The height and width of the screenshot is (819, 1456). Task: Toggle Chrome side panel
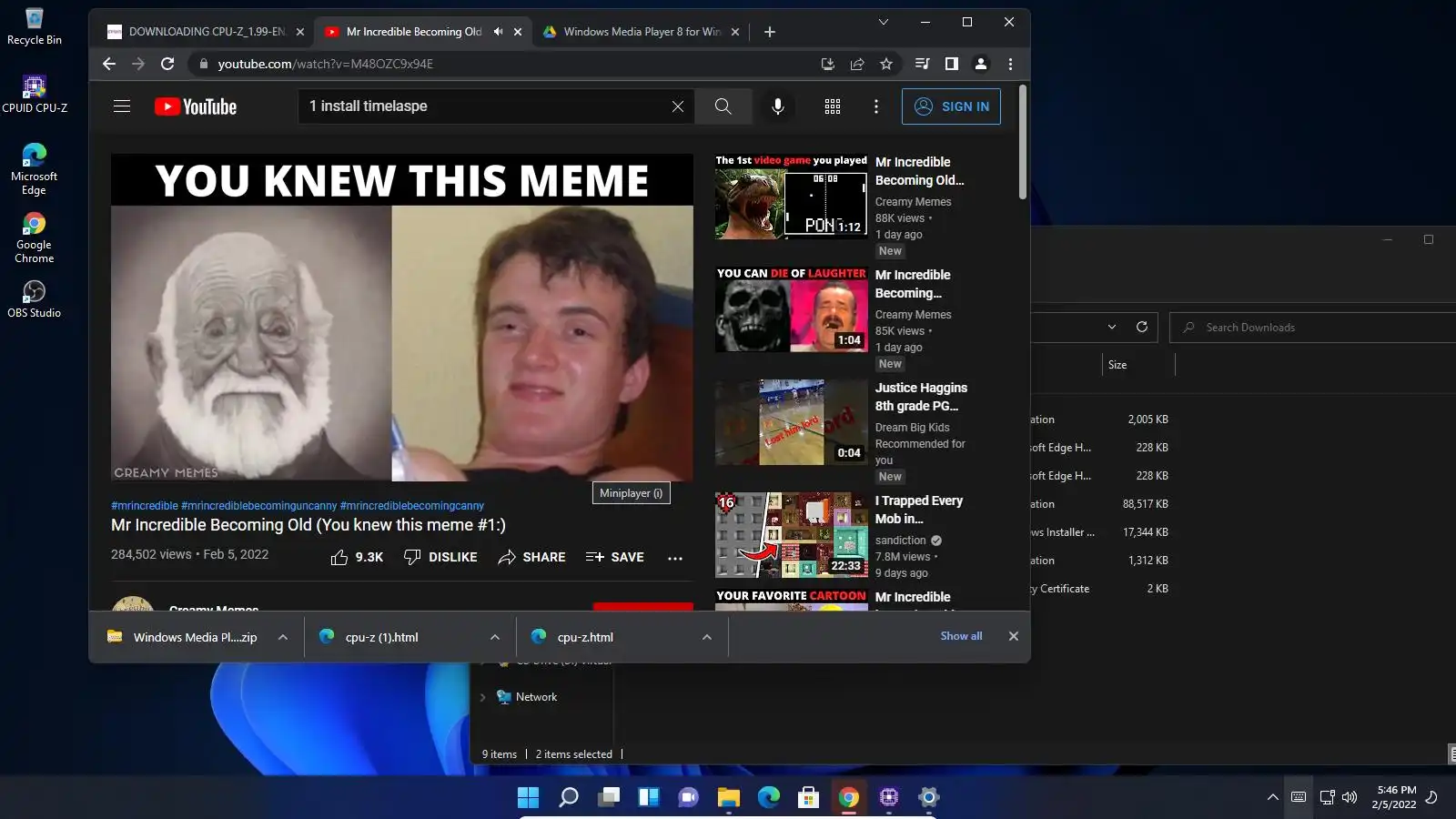click(951, 64)
